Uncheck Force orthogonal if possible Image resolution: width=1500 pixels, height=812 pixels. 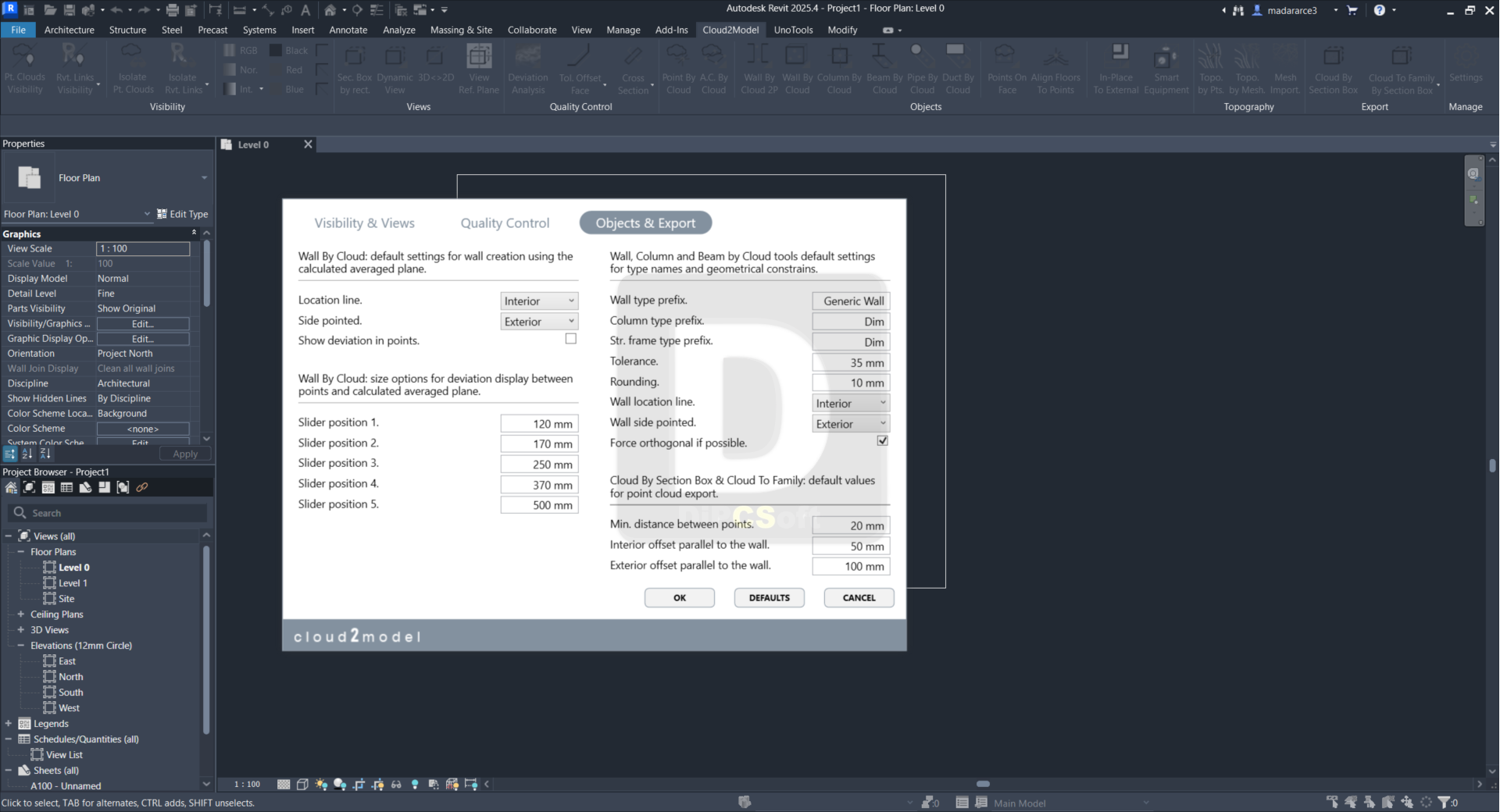tap(883, 440)
